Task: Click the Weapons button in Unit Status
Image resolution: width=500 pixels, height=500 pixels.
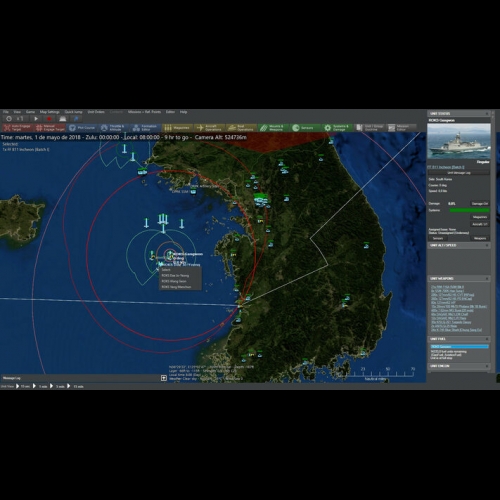Action: (480, 238)
